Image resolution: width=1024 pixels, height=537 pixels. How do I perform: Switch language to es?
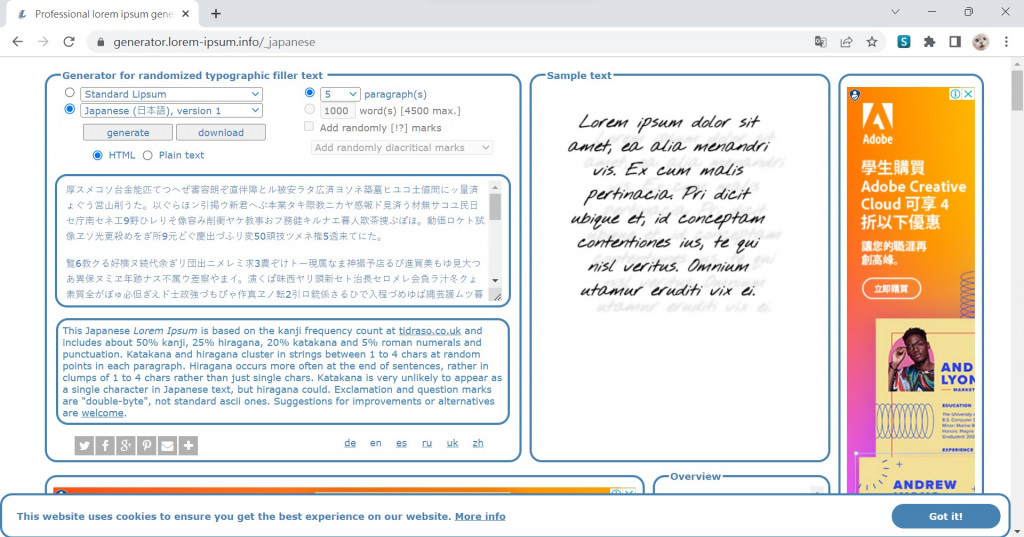point(401,443)
